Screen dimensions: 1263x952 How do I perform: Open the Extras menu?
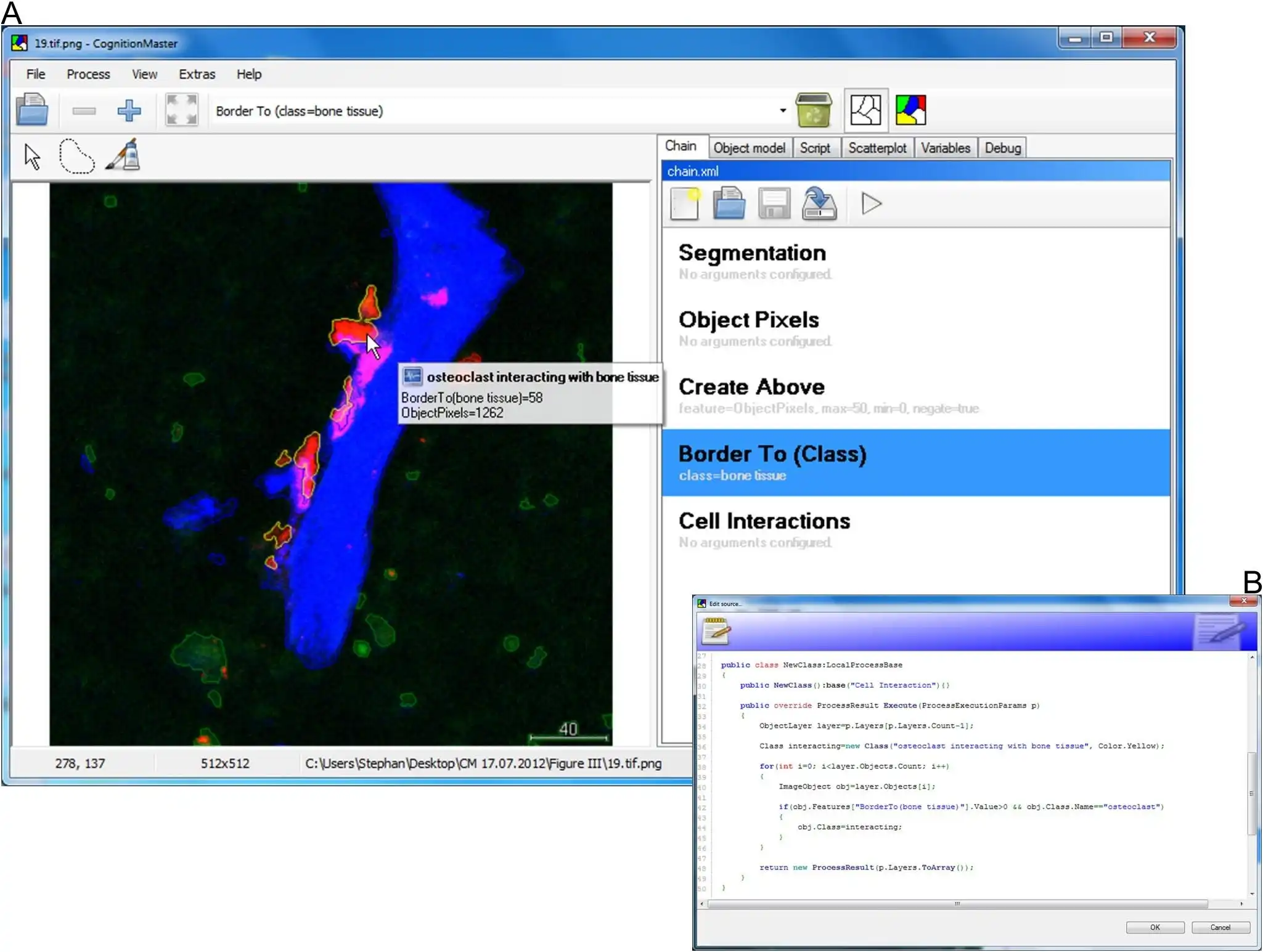196,73
